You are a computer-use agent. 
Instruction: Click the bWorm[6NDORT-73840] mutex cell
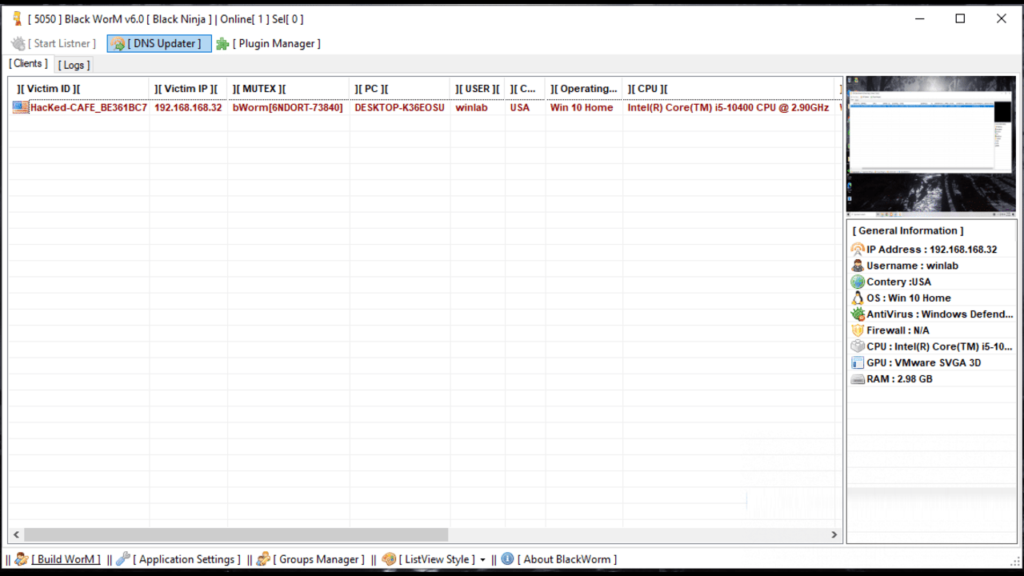click(287, 108)
